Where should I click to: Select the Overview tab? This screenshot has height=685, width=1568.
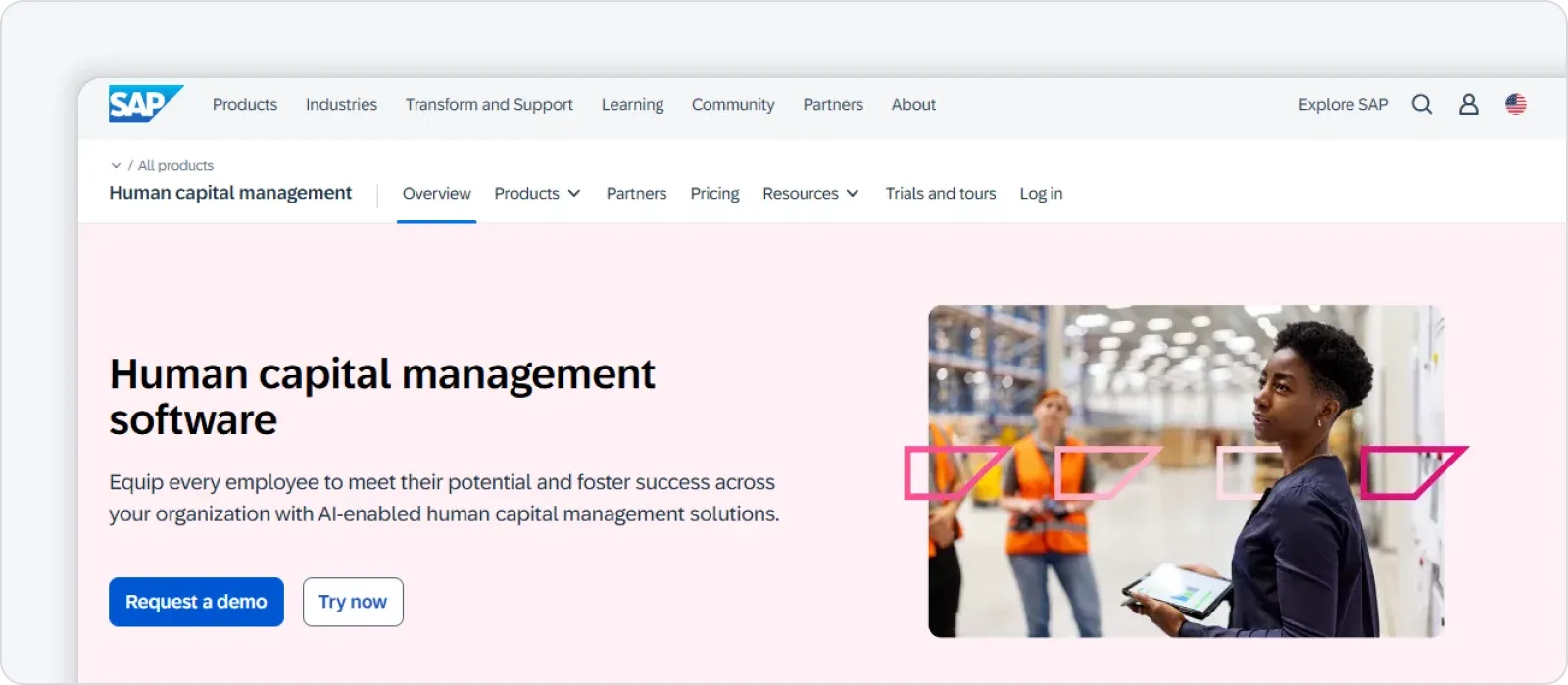[x=436, y=194]
